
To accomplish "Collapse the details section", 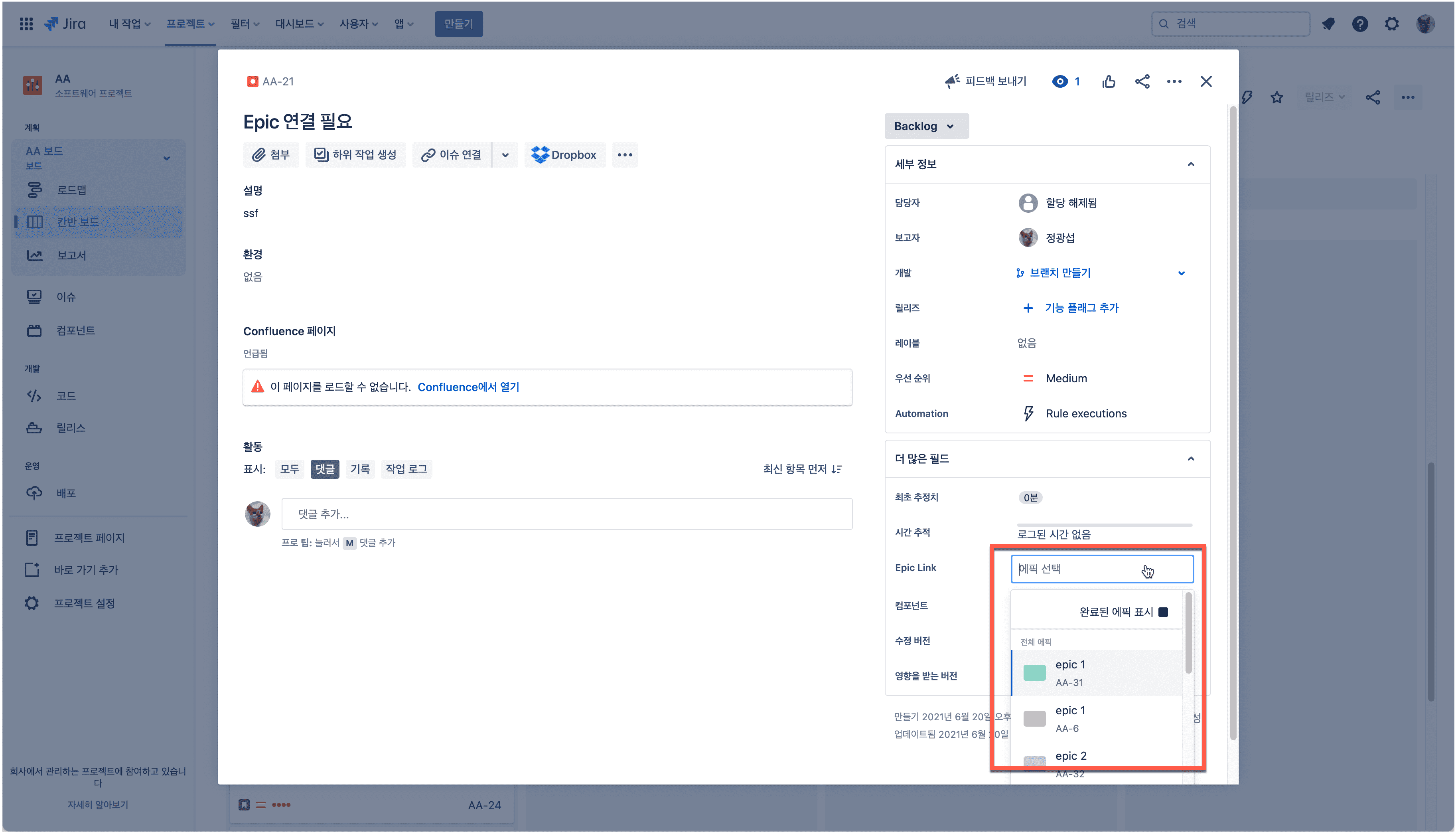I will pos(1191,164).
